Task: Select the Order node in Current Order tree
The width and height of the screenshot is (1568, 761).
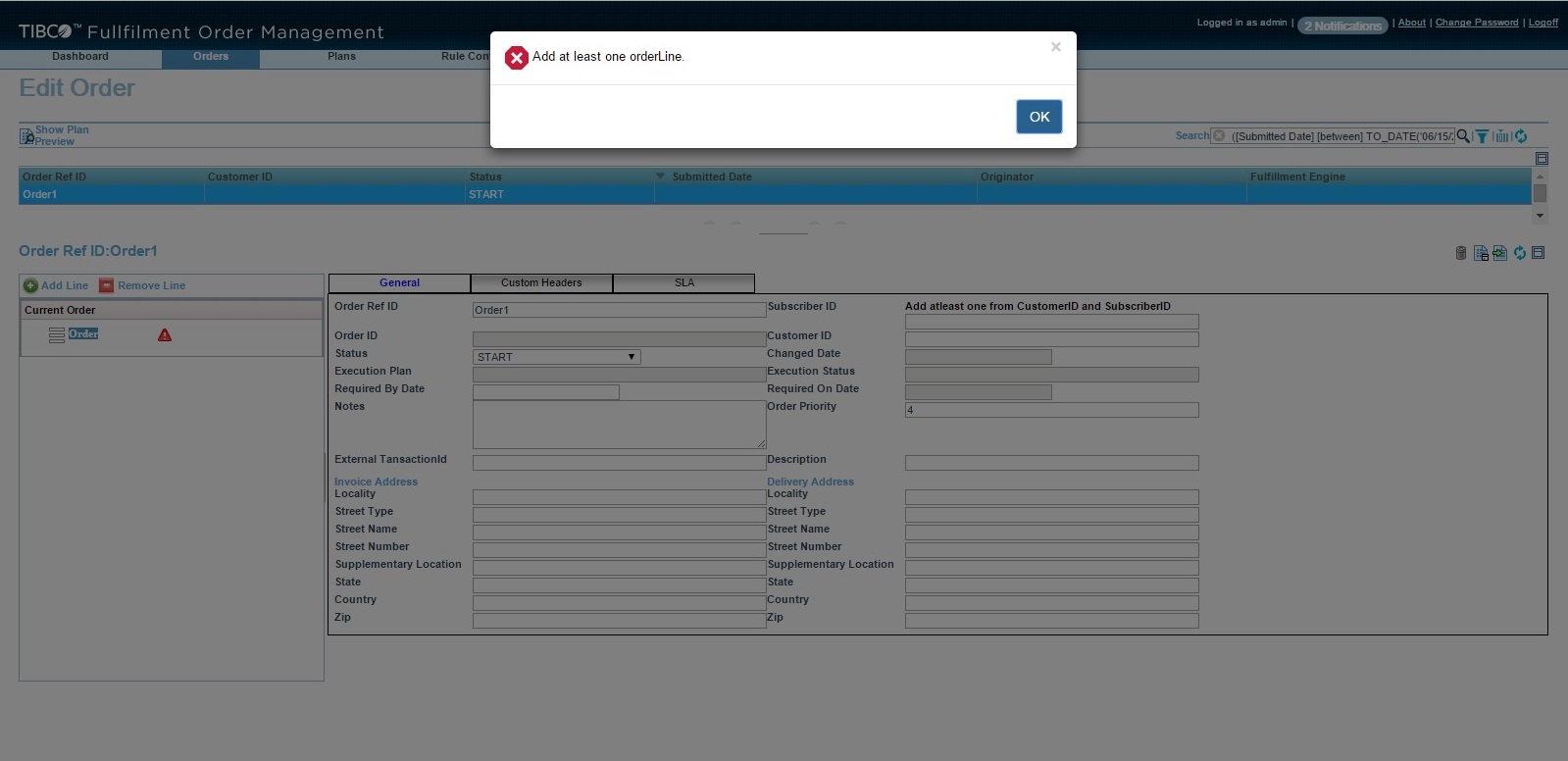Action: (x=83, y=334)
